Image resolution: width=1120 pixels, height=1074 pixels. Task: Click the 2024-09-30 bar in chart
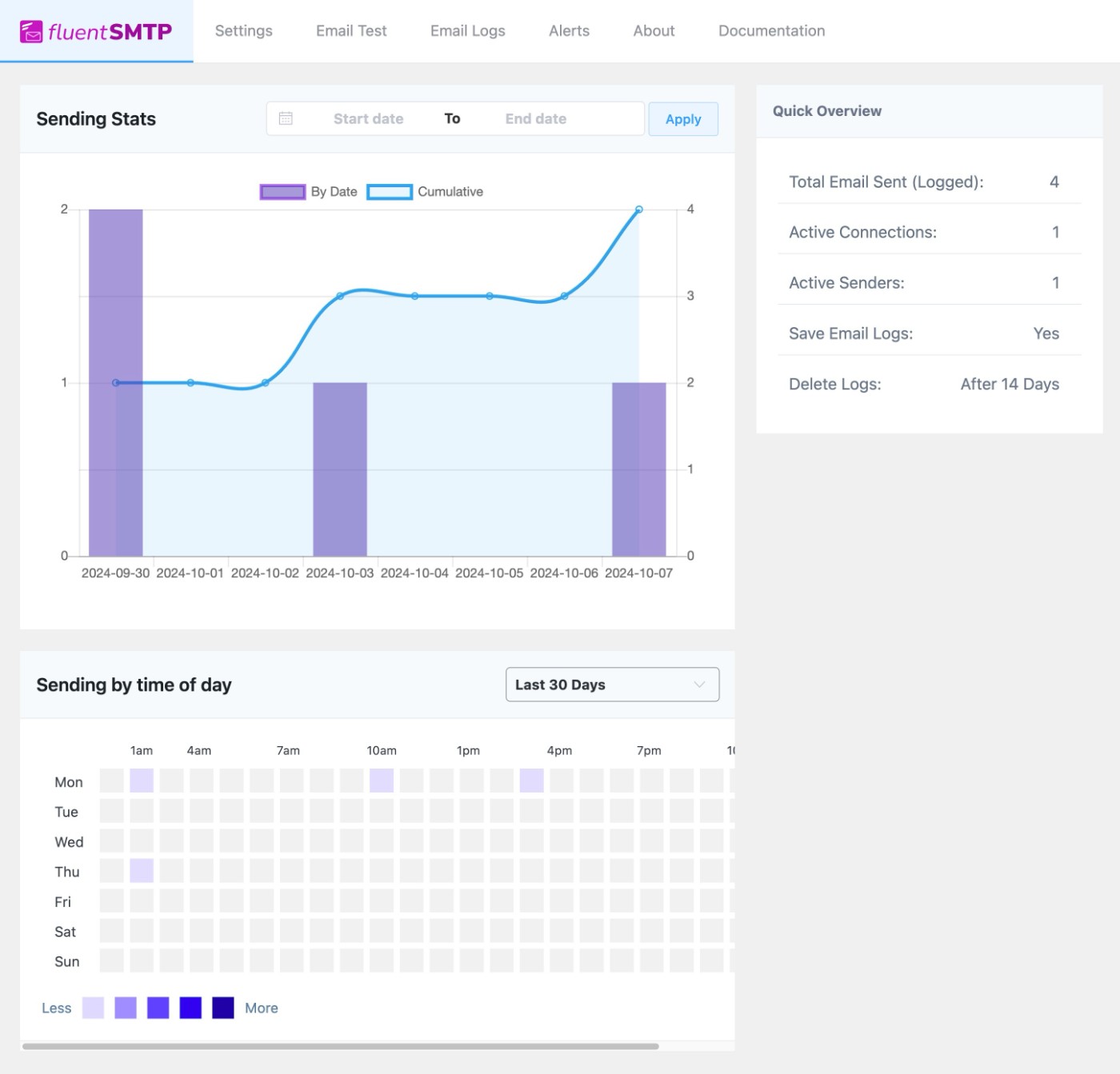[x=116, y=382]
